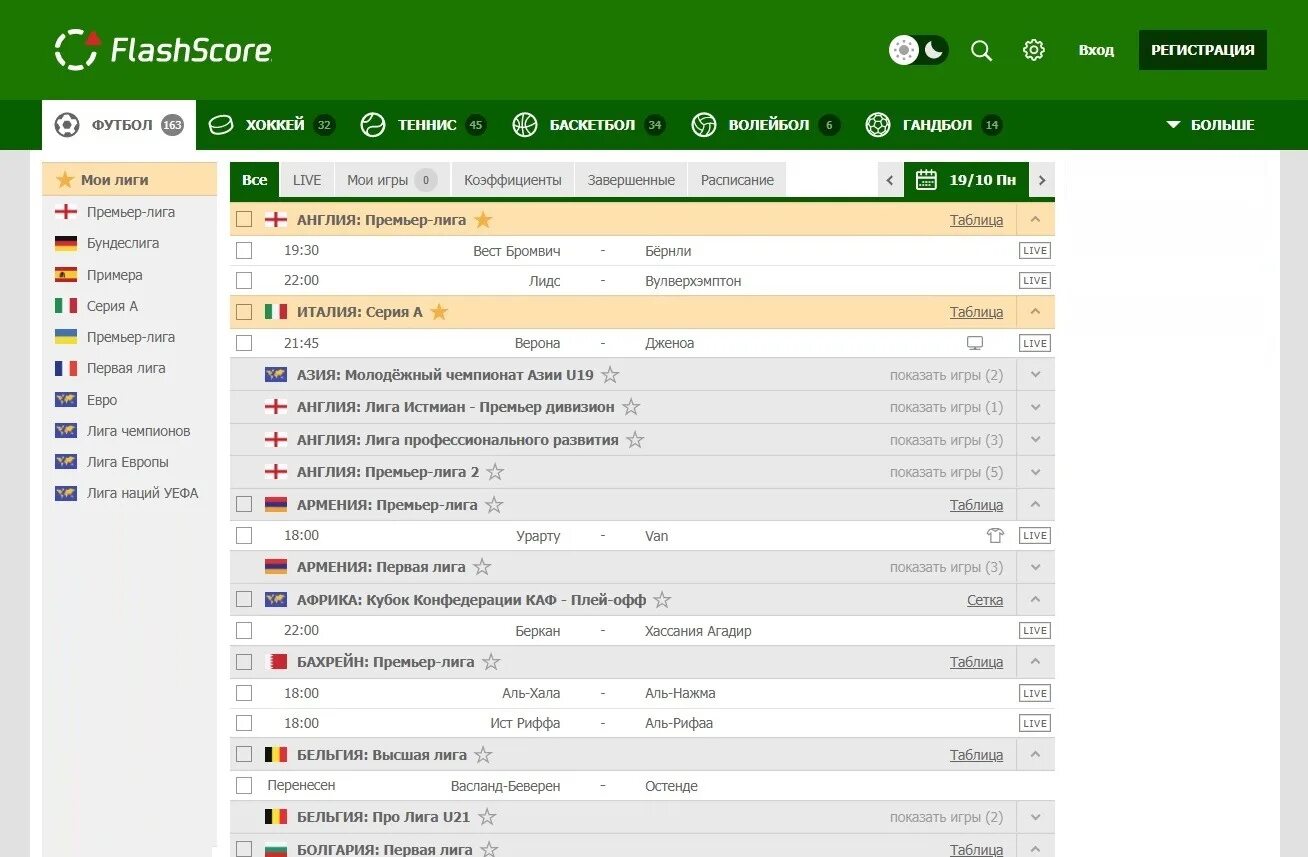
Task: Select the Хоккей sport tab
Action: click(271, 125)
